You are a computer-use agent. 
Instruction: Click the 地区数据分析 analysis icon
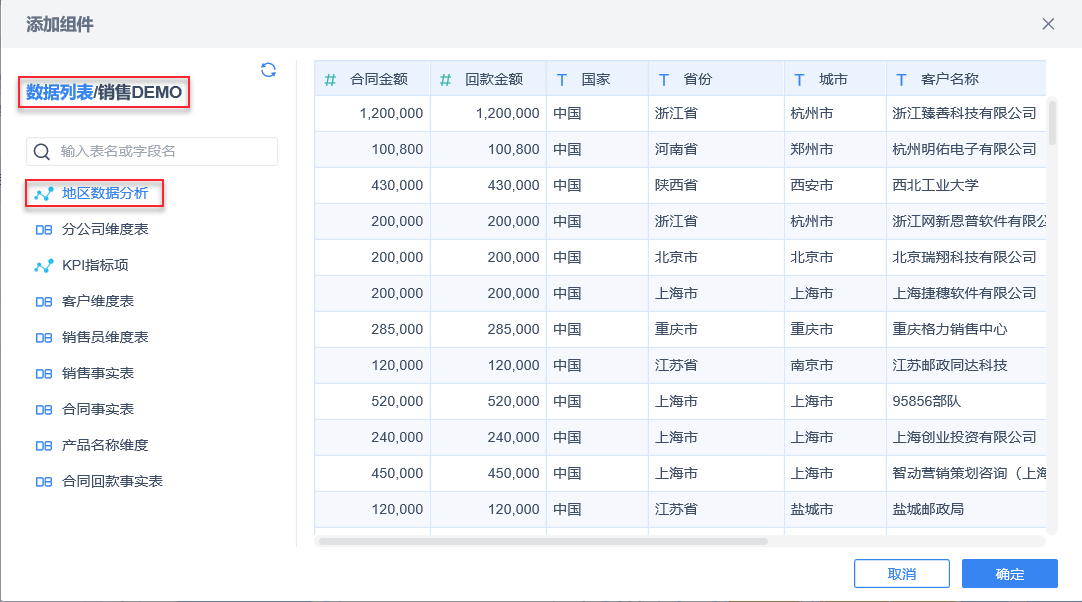pos(43,193)
